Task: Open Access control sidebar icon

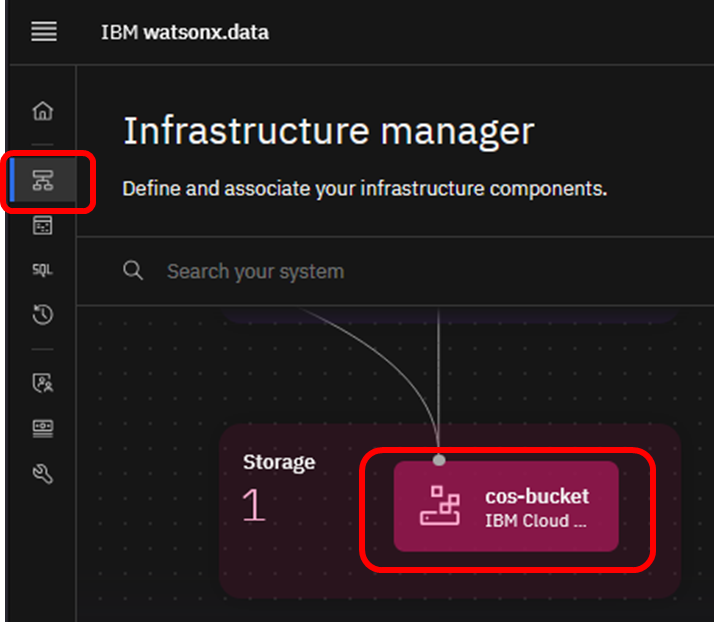Action: (43, 382)
